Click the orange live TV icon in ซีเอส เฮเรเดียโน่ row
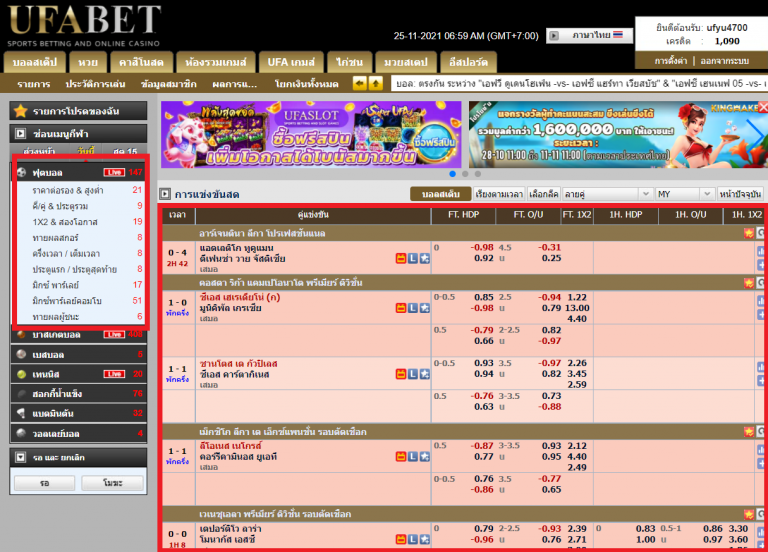The width and height of the screenshot is (768, 552). pyautogui.click(x=401, y=308)
